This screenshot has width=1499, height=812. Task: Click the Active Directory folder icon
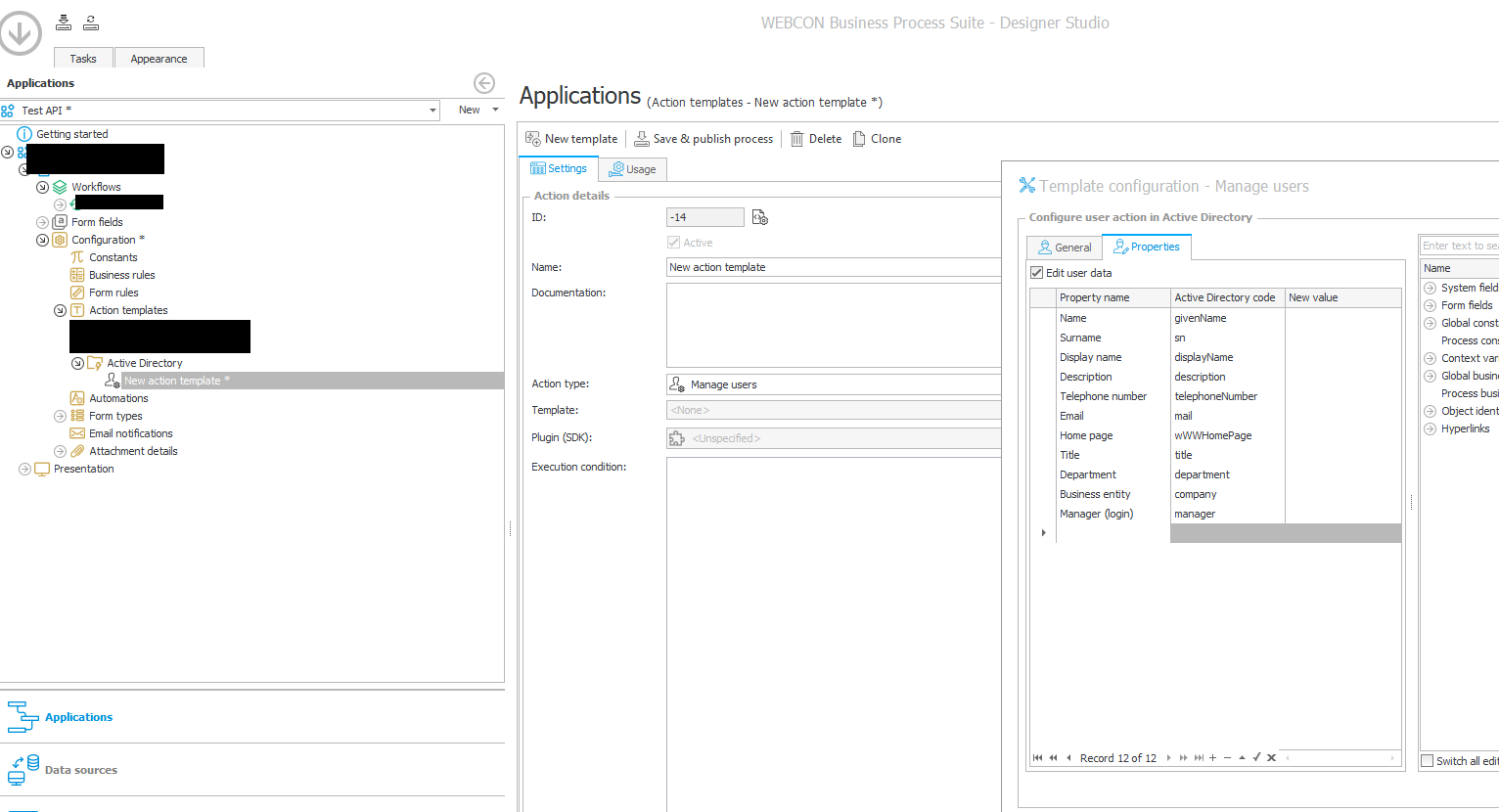[95, 363]
